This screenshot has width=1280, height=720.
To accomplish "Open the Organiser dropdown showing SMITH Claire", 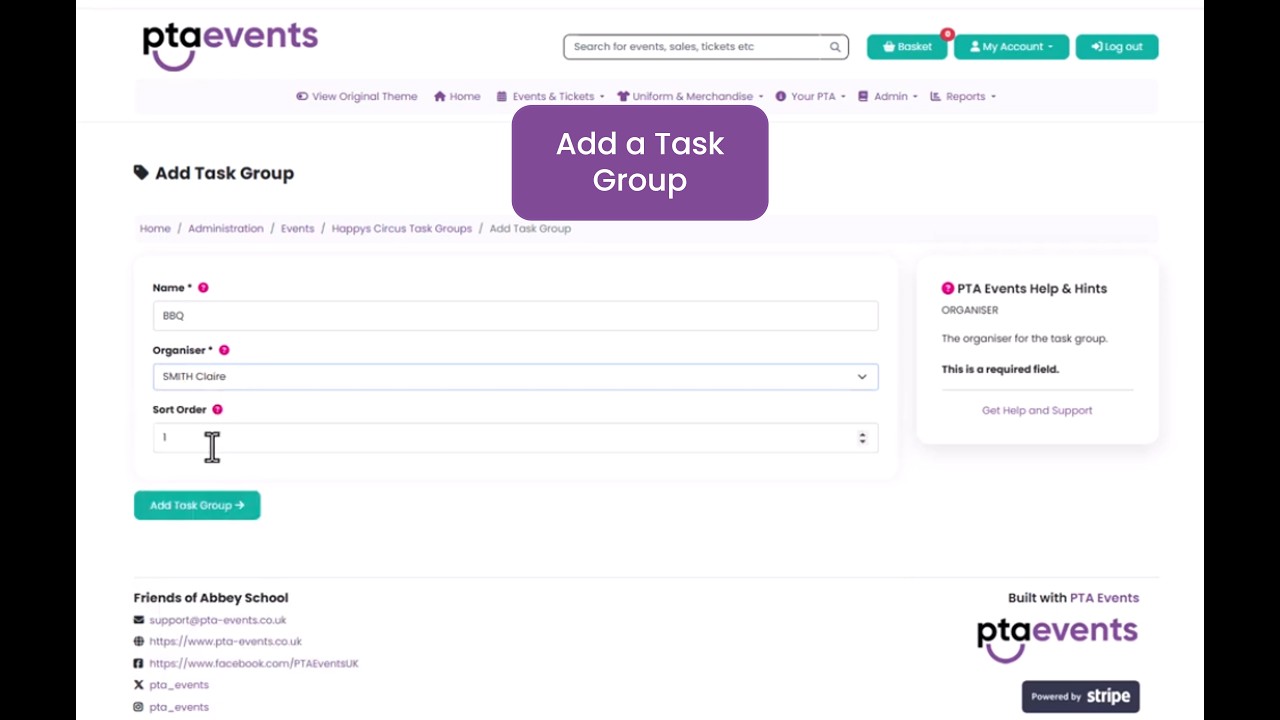I will pos(515,377).
